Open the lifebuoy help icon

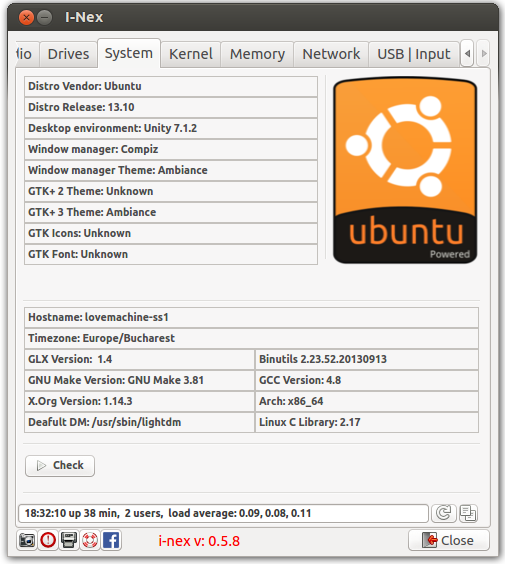(x=90, y=540)
